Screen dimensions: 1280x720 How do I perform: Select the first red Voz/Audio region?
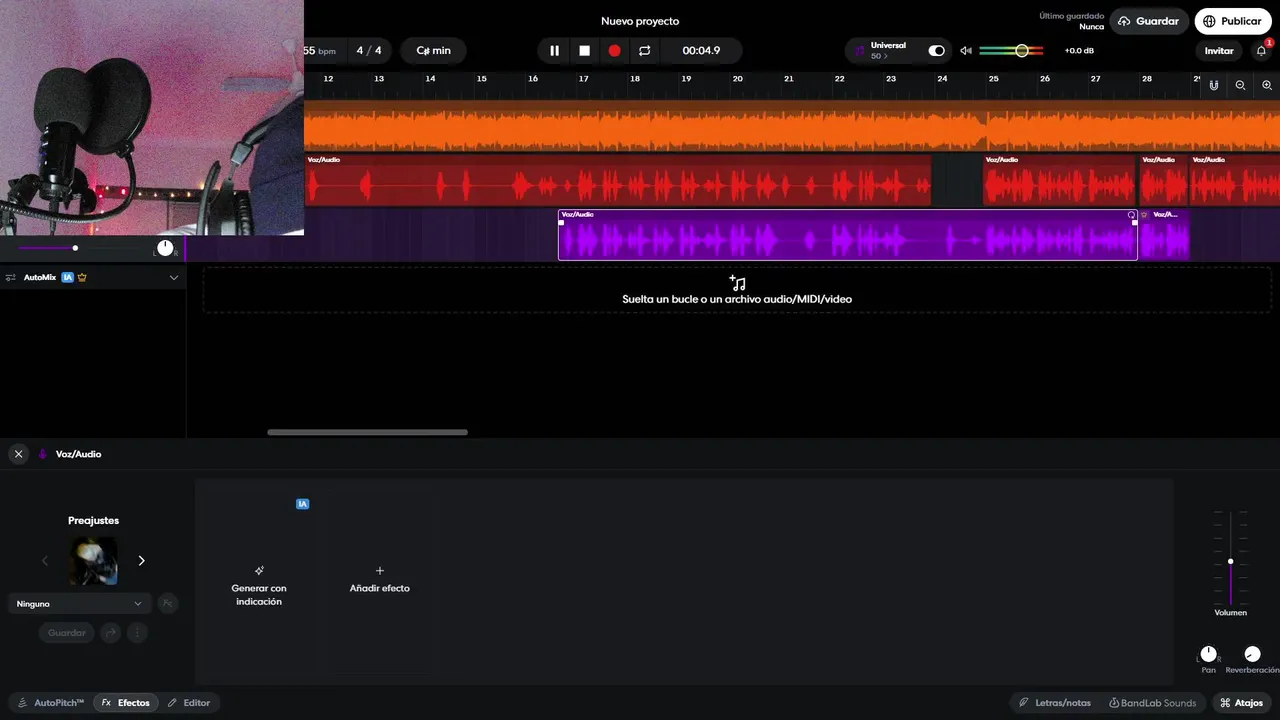pos(618,180)
